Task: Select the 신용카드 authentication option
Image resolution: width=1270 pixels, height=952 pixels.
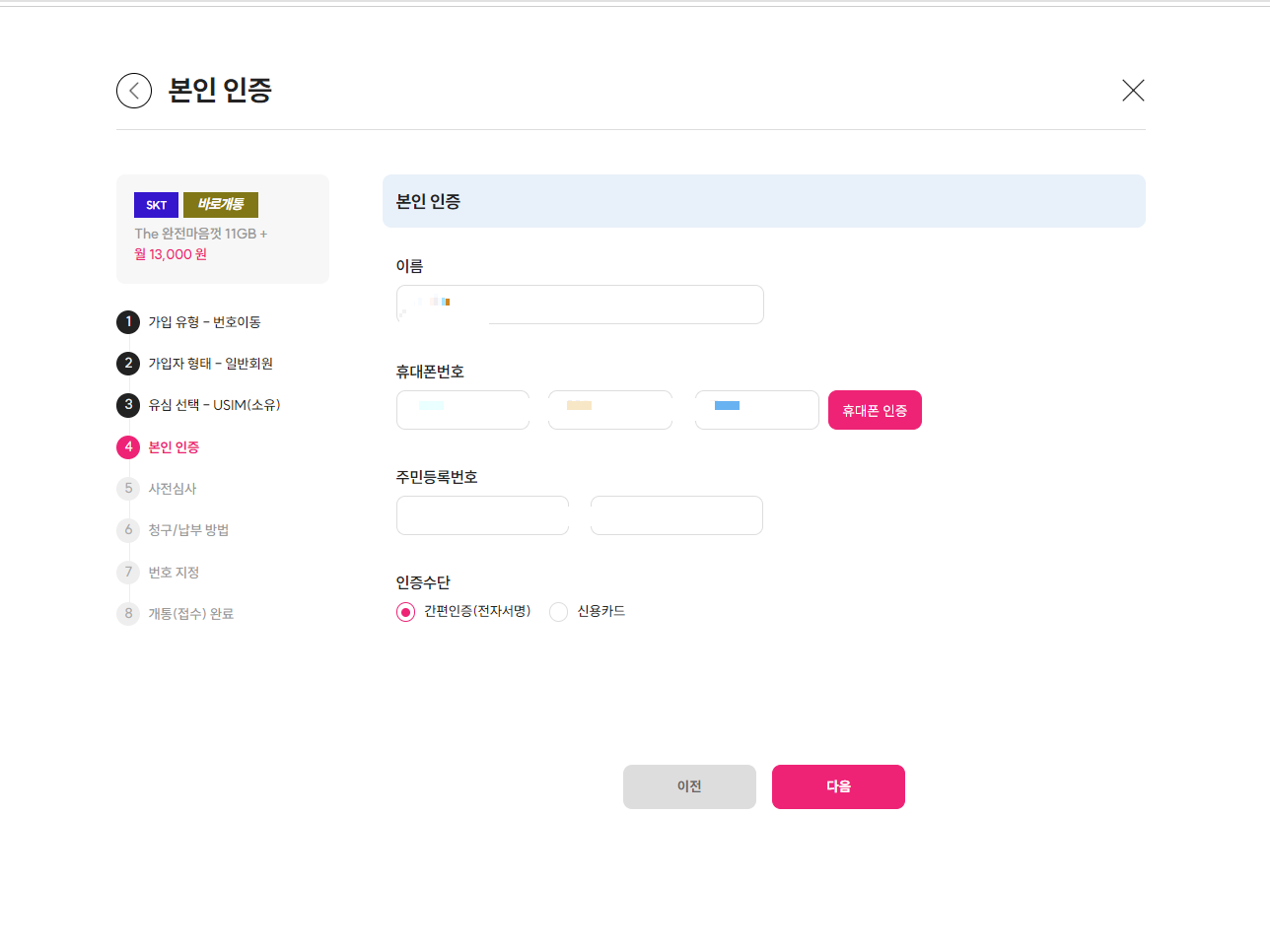Action: [x=559, y=612]
